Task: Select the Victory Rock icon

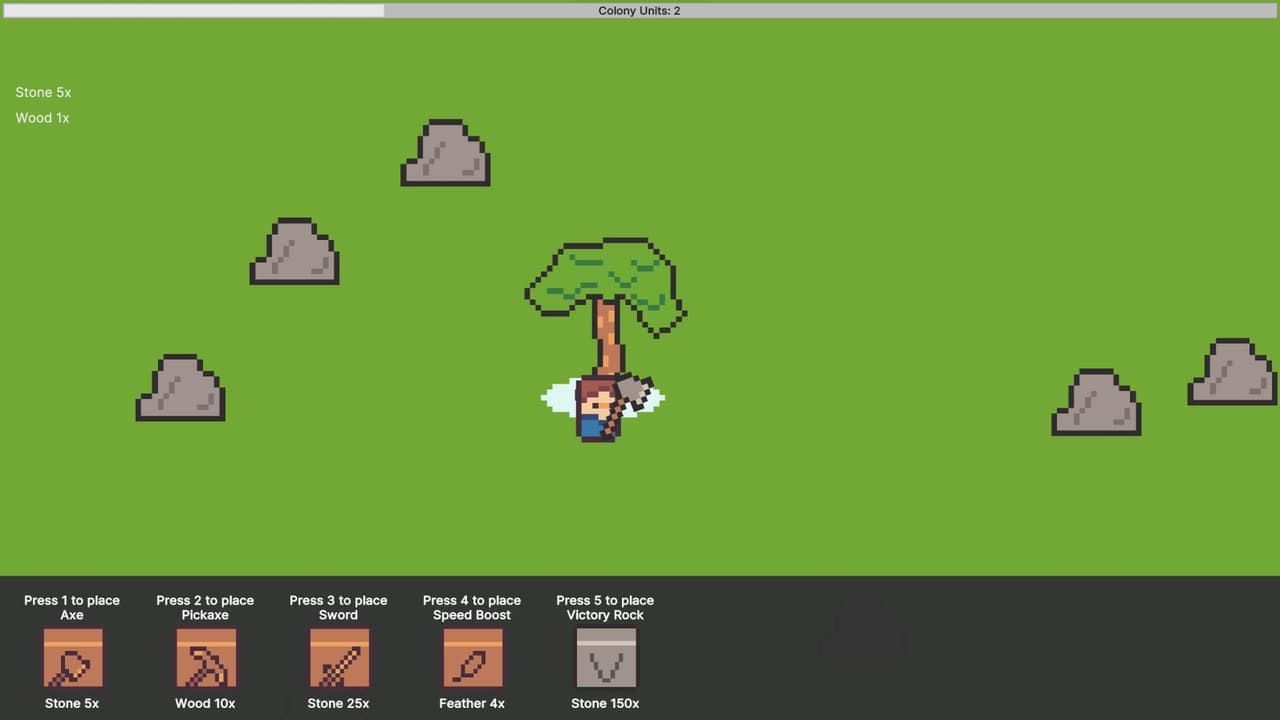Action: (606, 657)
